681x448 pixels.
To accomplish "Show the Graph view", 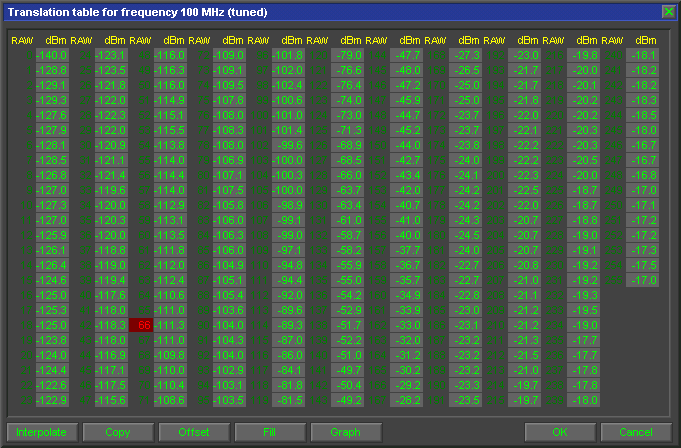I will click(x=345, y=432).
